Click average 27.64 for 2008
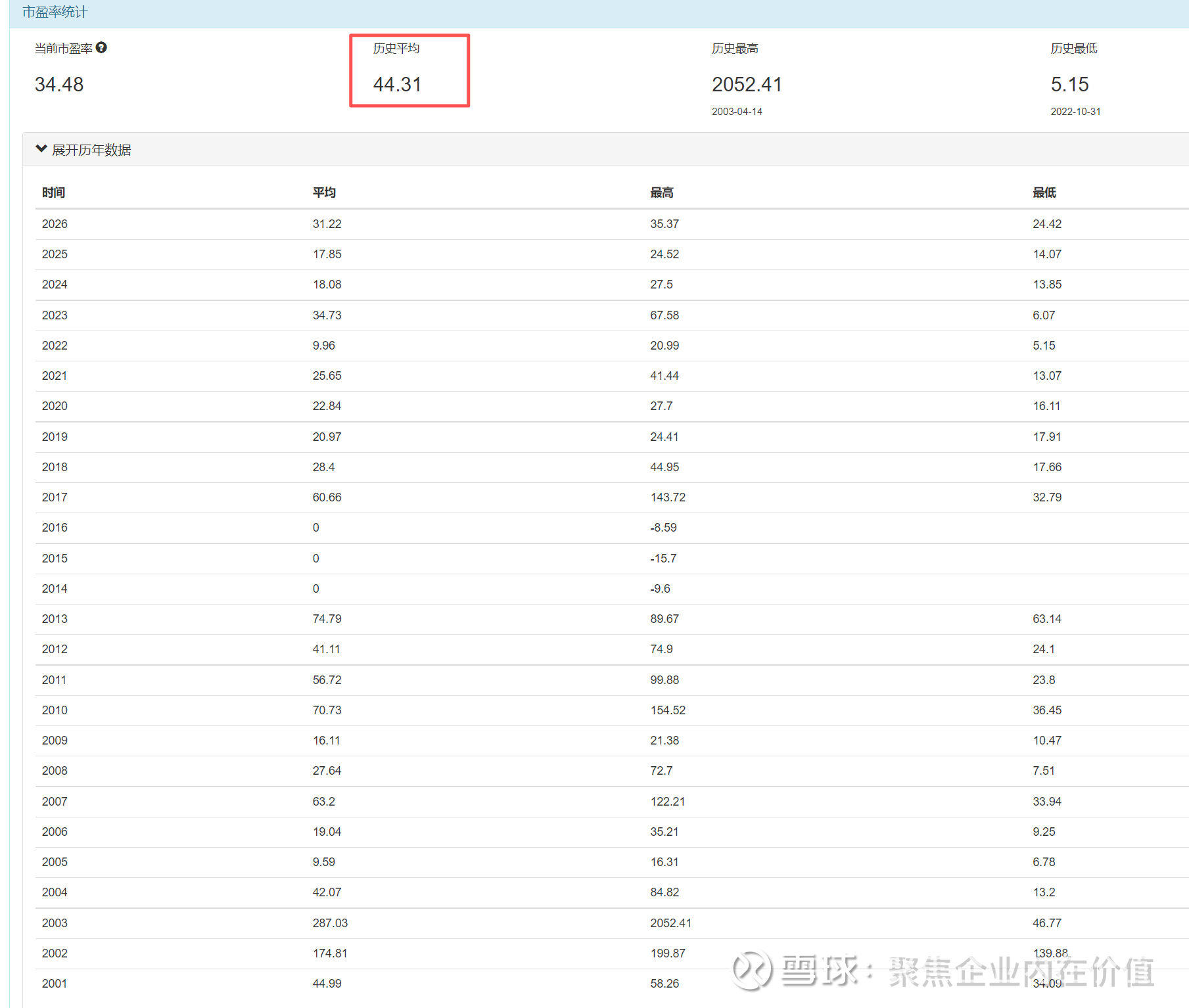This screenshot has width=1189, height=1008. 327,771
